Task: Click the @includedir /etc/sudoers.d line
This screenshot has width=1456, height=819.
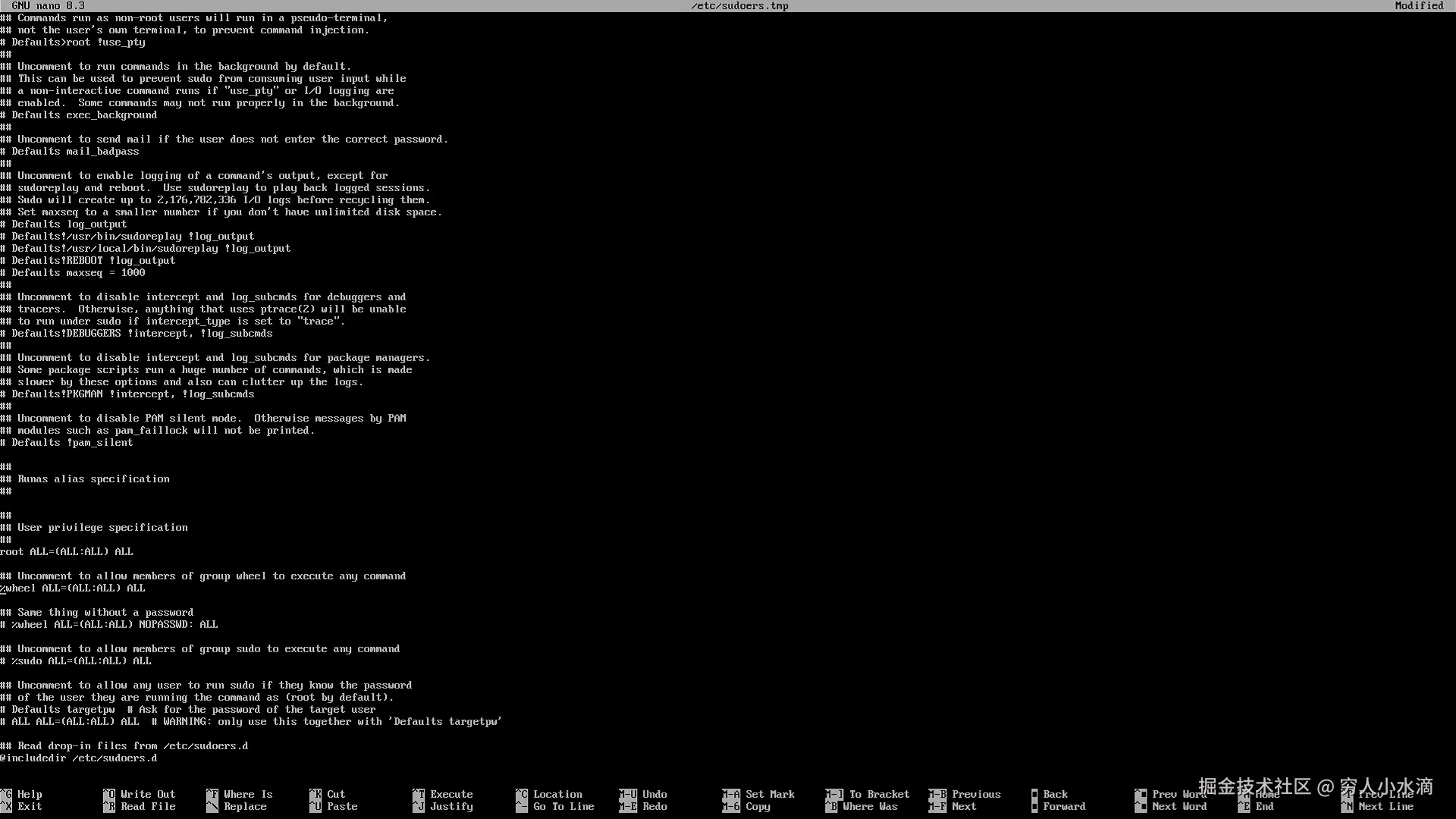Action: click(x=79, y=758)
